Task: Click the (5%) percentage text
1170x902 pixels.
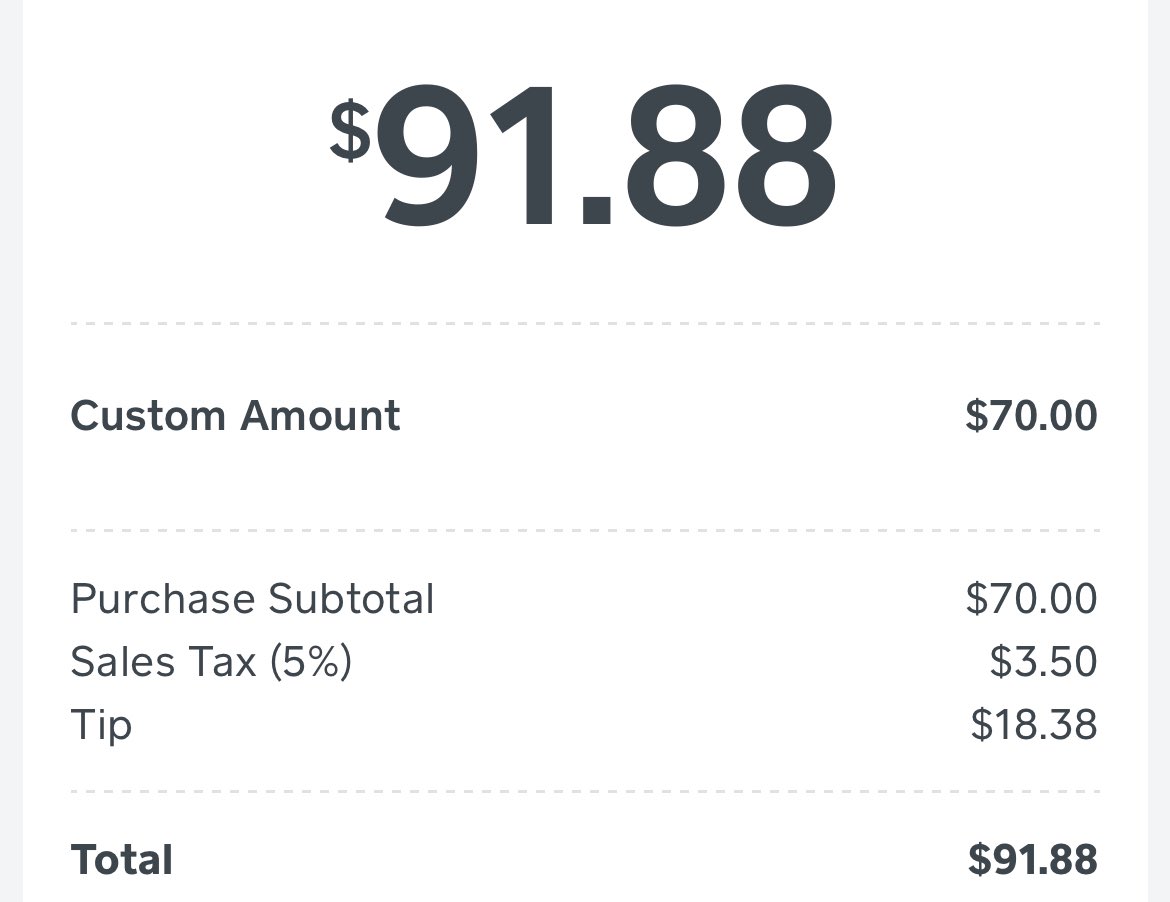Action: [x=310, y=662]
